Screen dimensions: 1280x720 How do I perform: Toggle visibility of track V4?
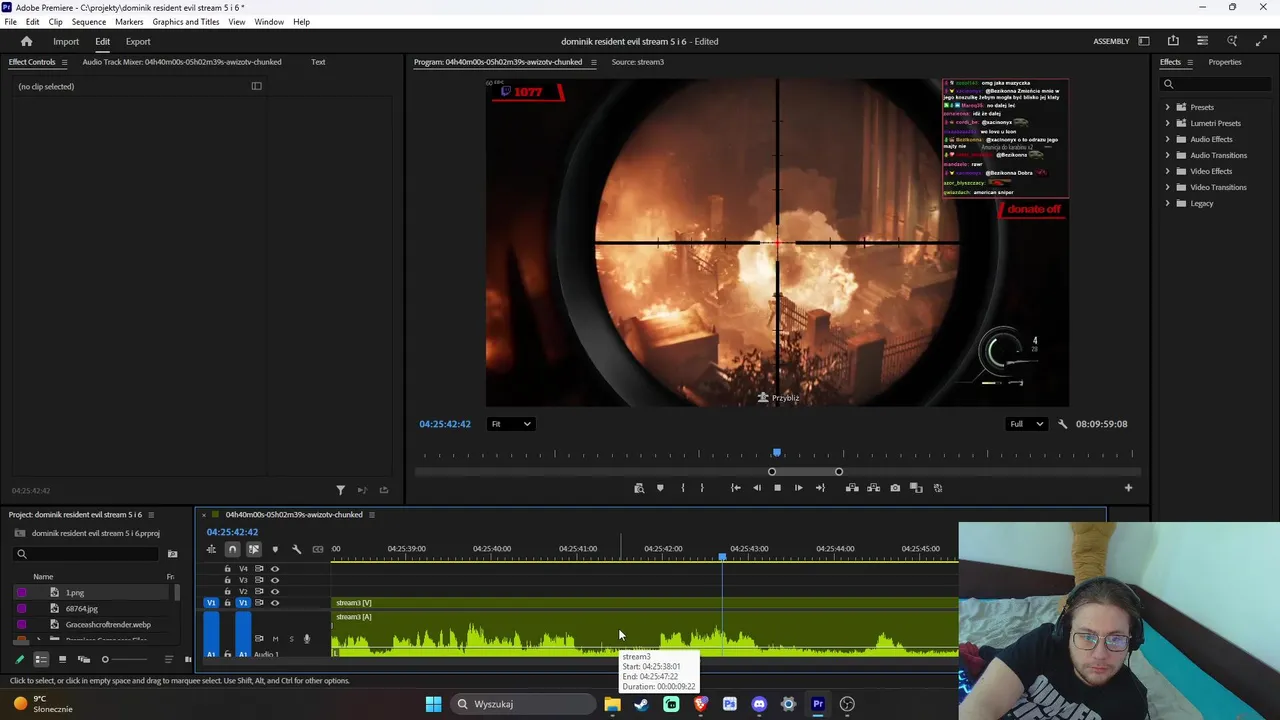click(x=275, y=569)
